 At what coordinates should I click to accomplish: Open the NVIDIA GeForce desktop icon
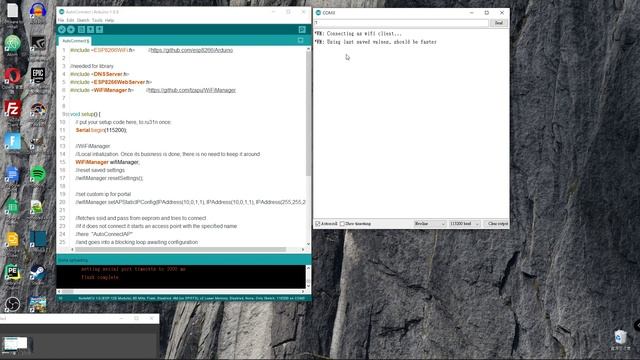click(38, 44)
